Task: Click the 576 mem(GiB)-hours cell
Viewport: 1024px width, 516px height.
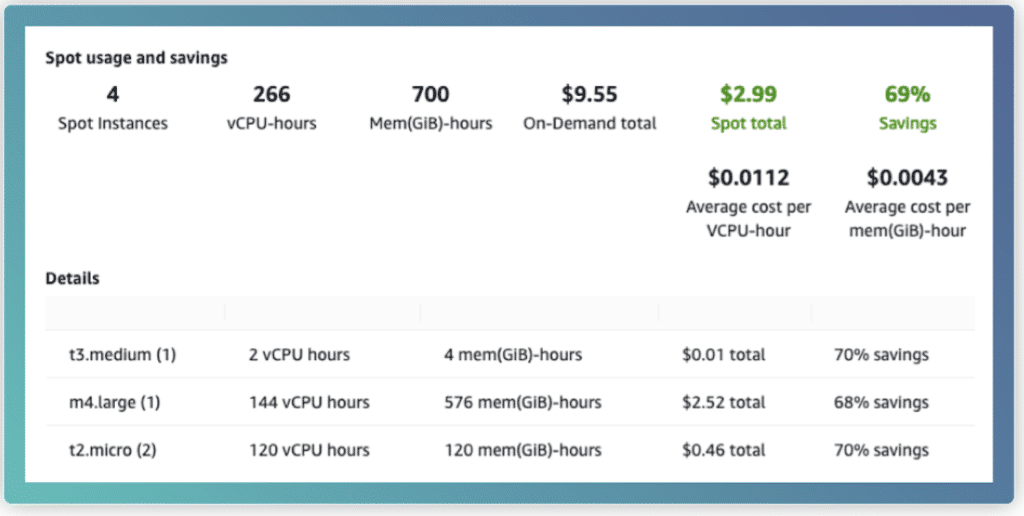Action: click(x=523, y=403)
